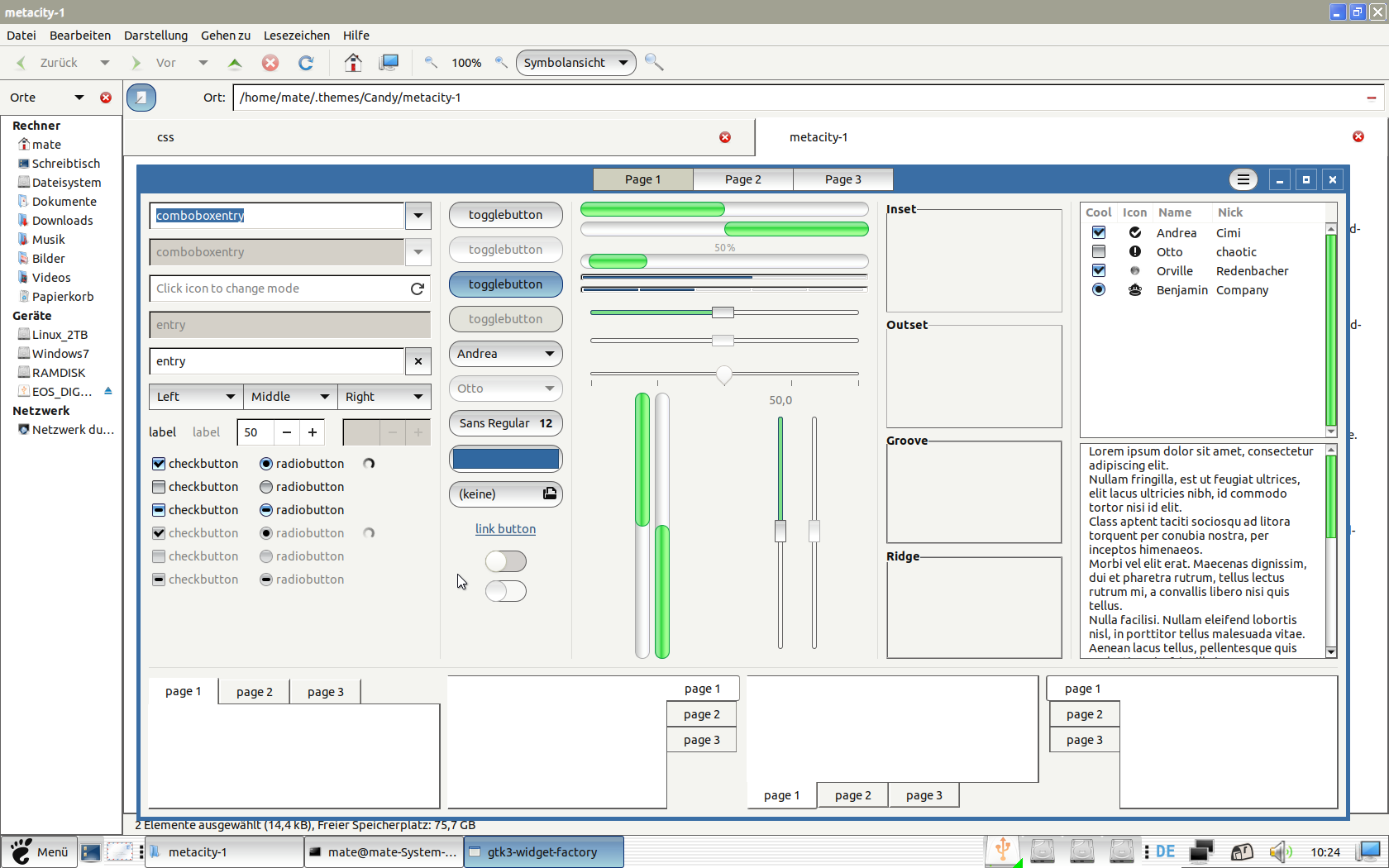Toggle the lower on/off switch
The width and height of the screenshot is (1389, 868).
point(506,591)
